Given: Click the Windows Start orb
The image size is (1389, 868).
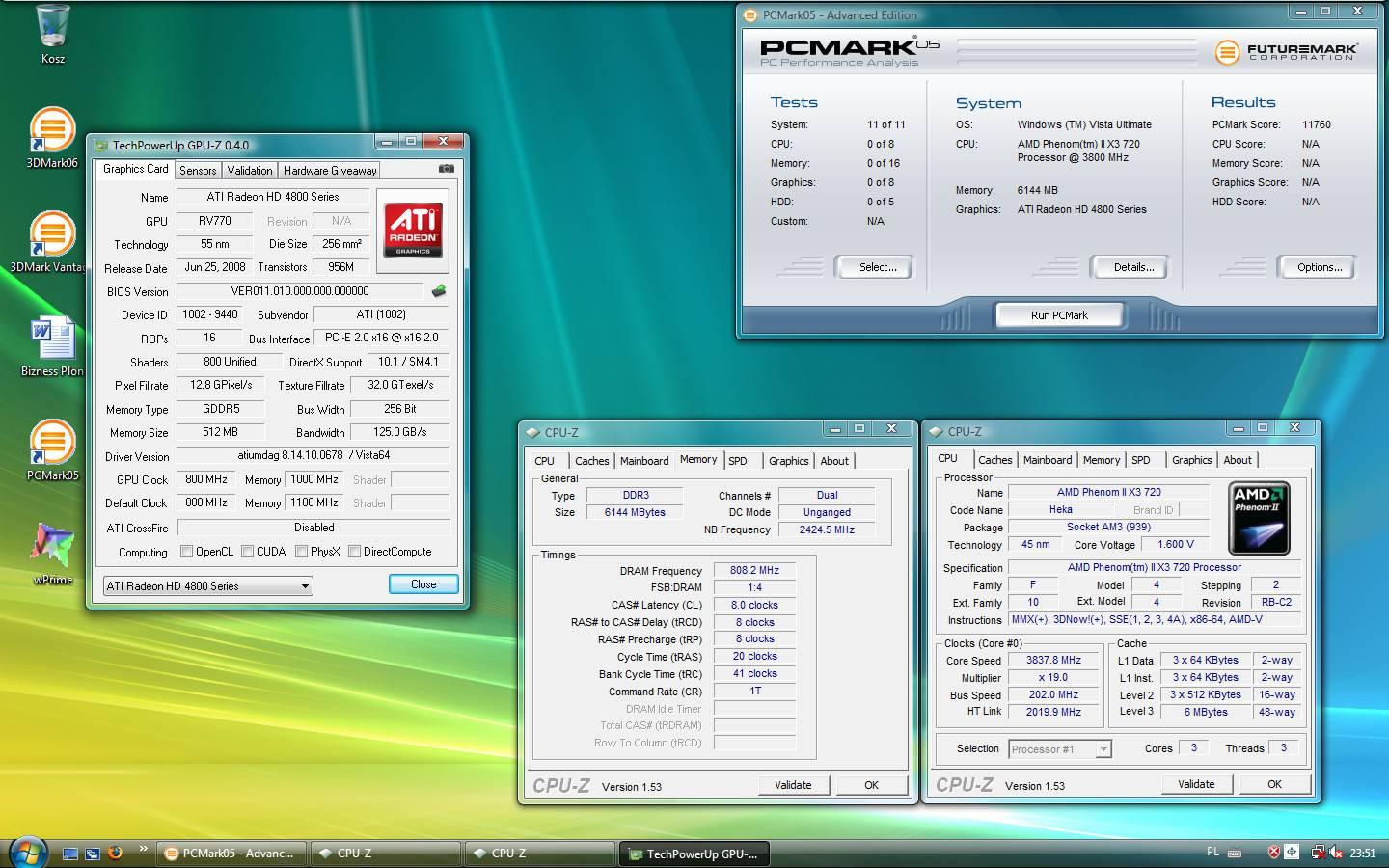Looking at the screenshot, I should tap(26, 852).
